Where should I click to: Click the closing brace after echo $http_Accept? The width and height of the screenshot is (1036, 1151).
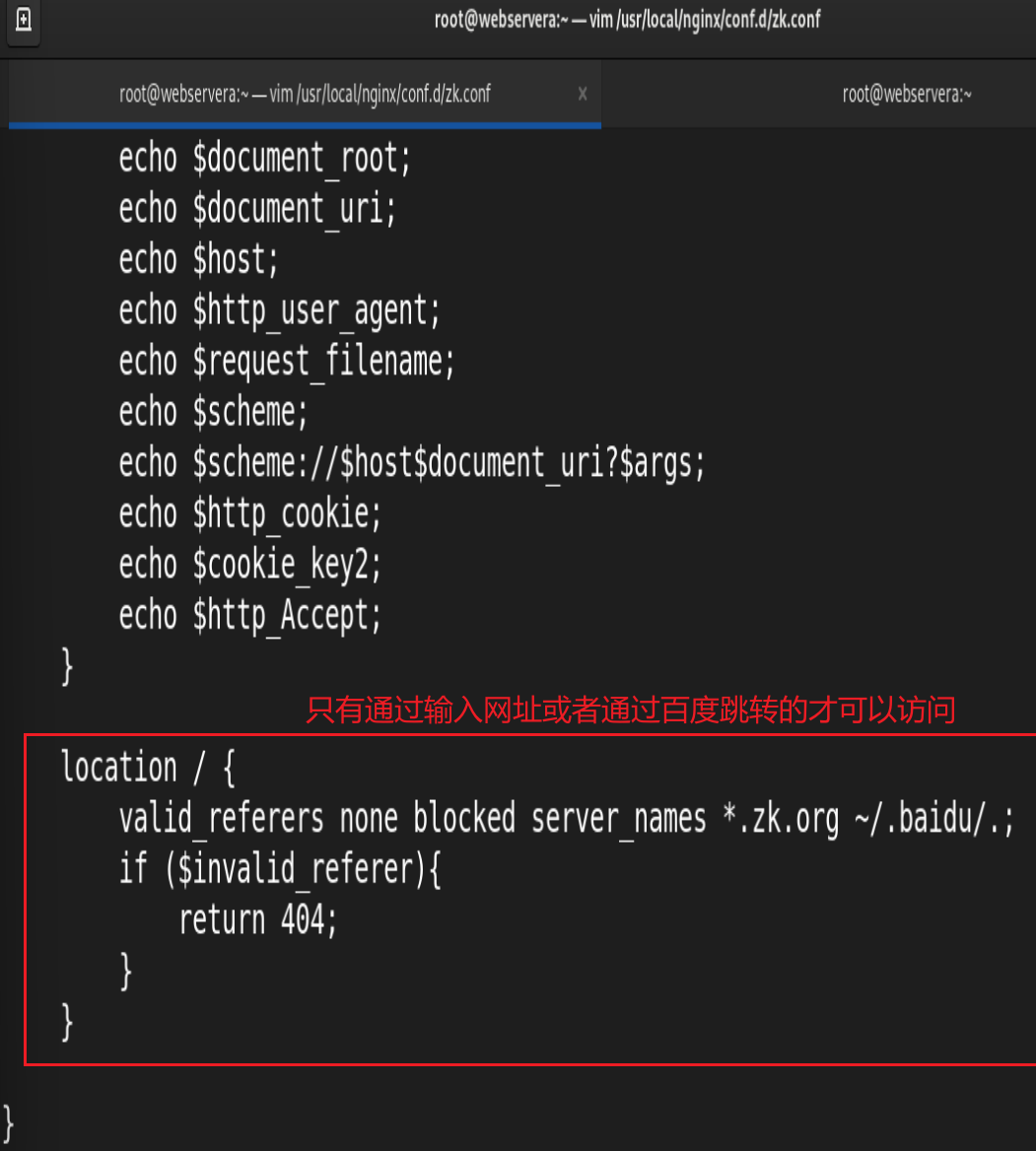(67, 666)
